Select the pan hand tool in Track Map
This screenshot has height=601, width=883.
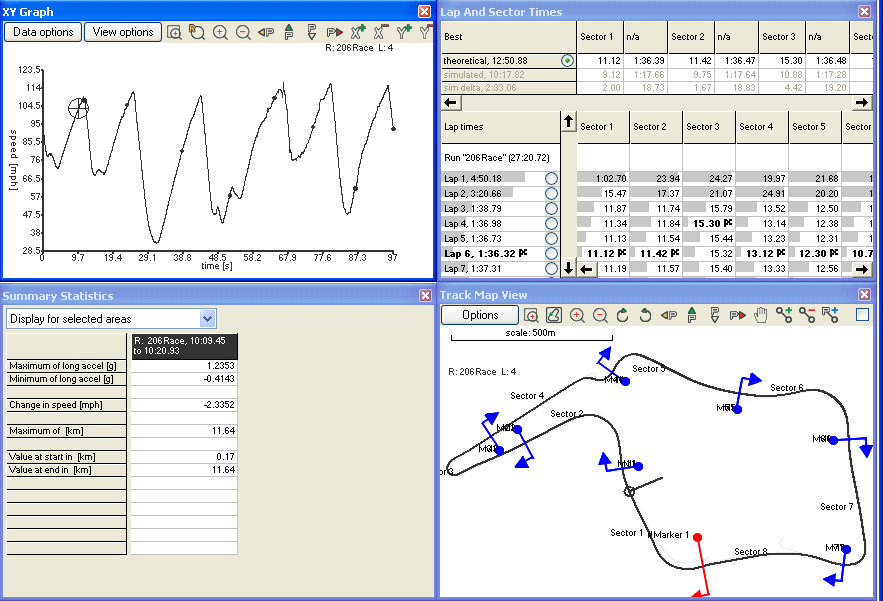(761, 315)
